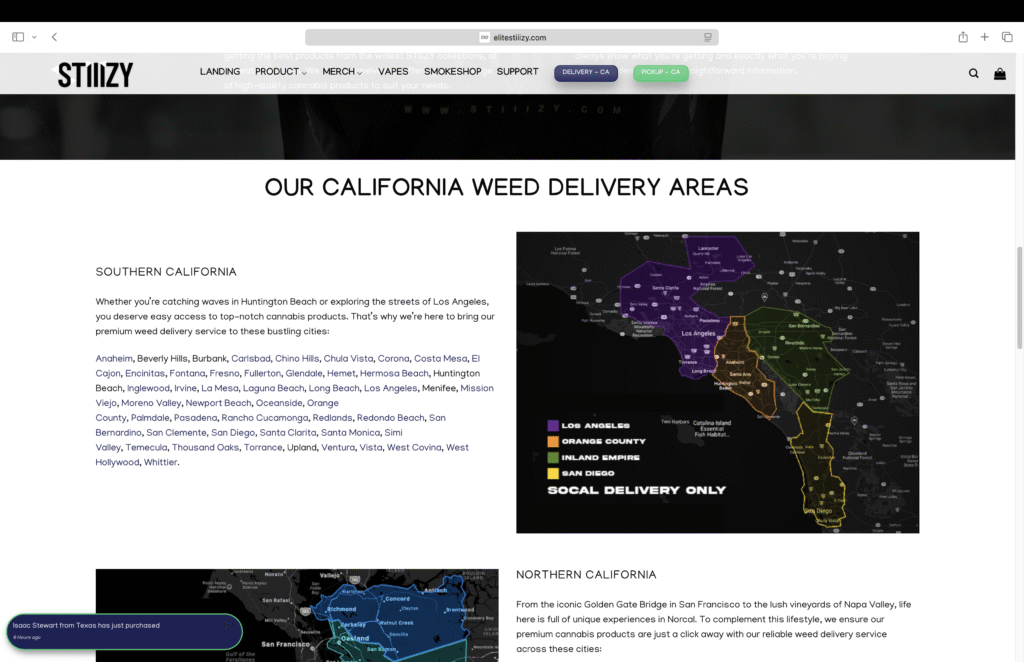Open the Whittier city link

[161, 462]
